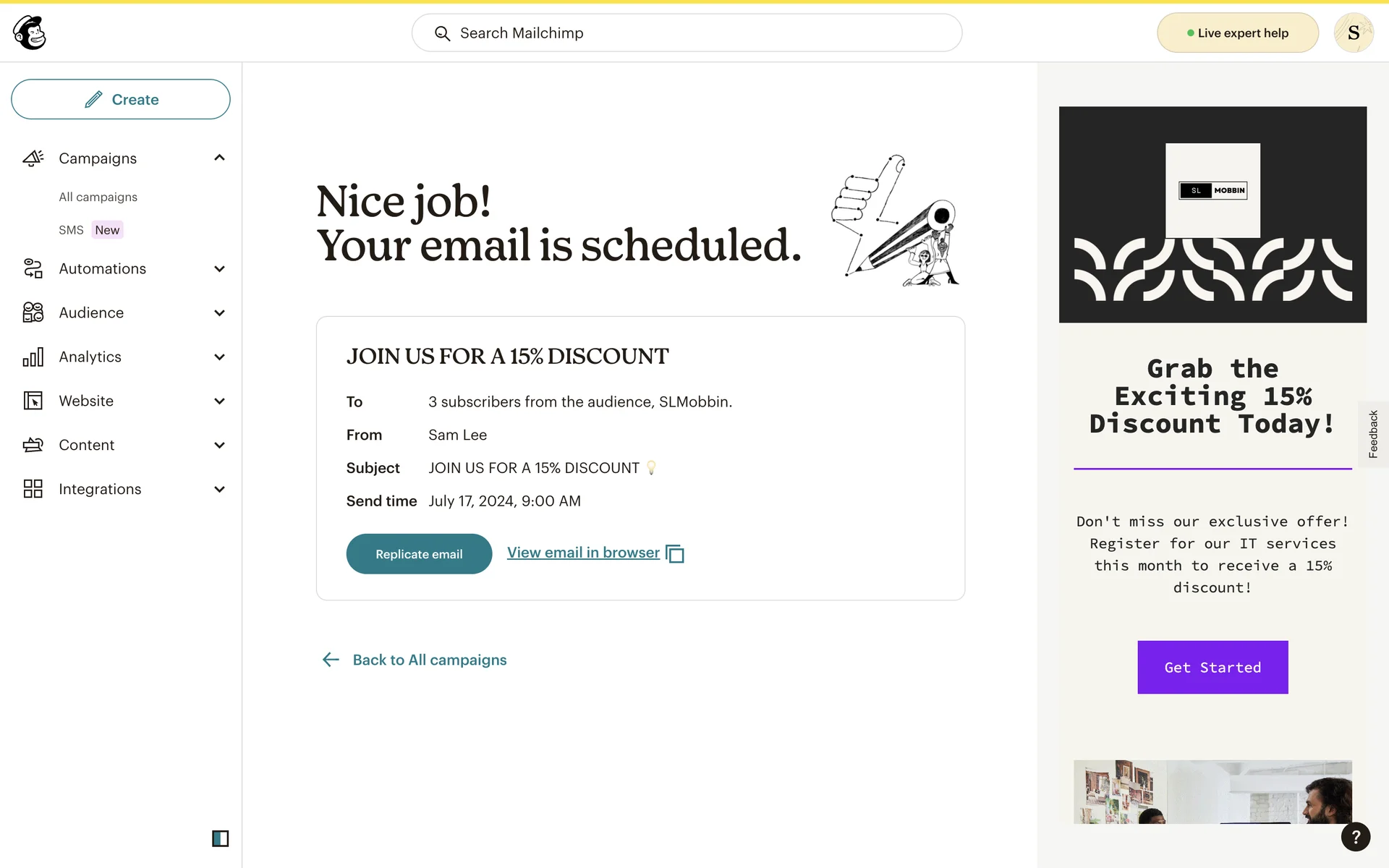Expand the Content section chevron
The width and height of the screenshot is (1389, 868).
tap(220, 445)
